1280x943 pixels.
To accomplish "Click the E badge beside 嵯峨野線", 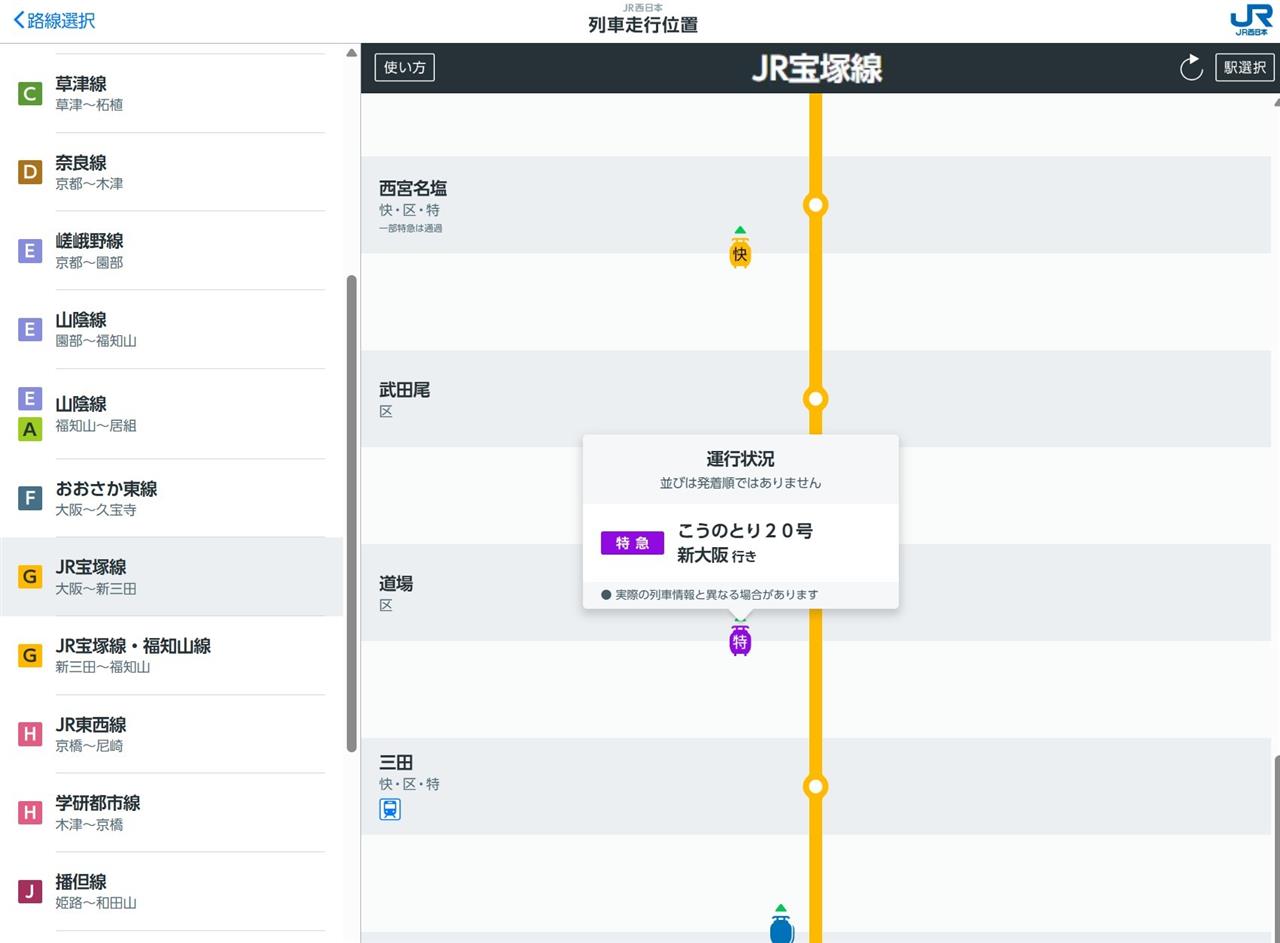I will tap(30, 251).
